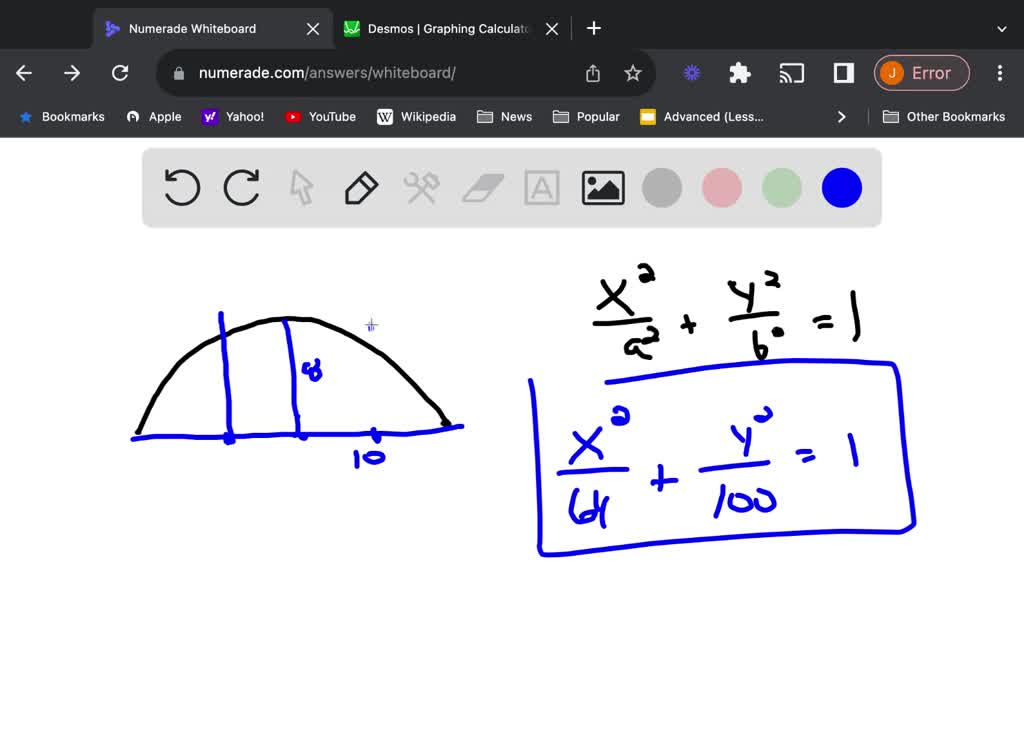This screenshot has height=742, width=1024.
Task: Open the YouTube bookmark link
Action: [x=320, y=116]
